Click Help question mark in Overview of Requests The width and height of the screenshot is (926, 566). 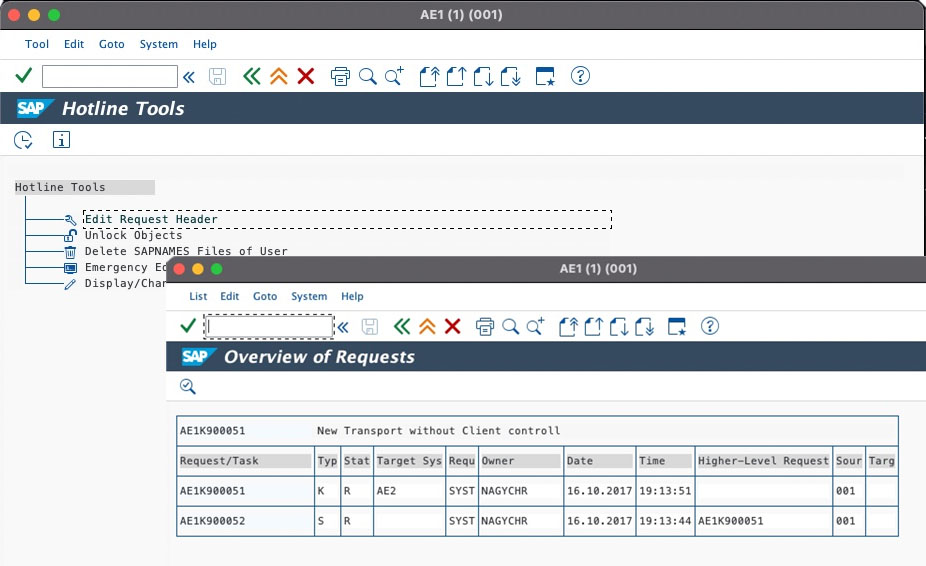[710, 326]
